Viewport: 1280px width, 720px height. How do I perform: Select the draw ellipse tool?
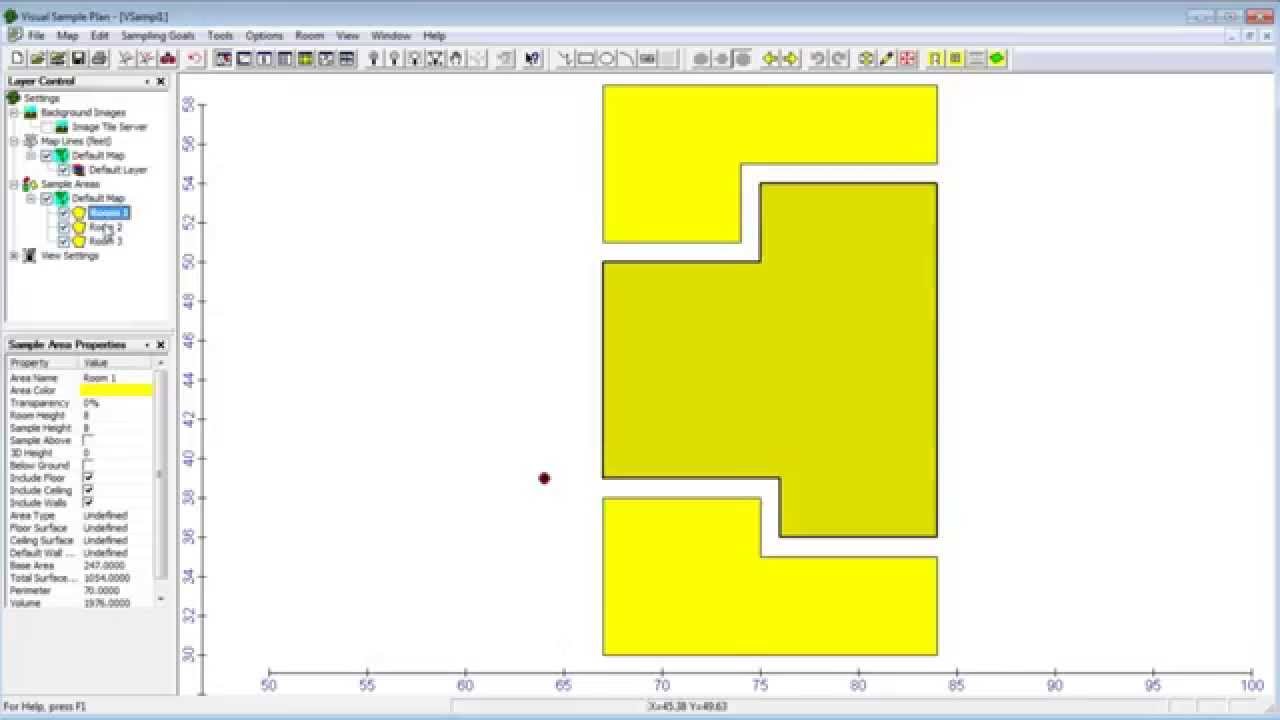[x=606, y=59]
